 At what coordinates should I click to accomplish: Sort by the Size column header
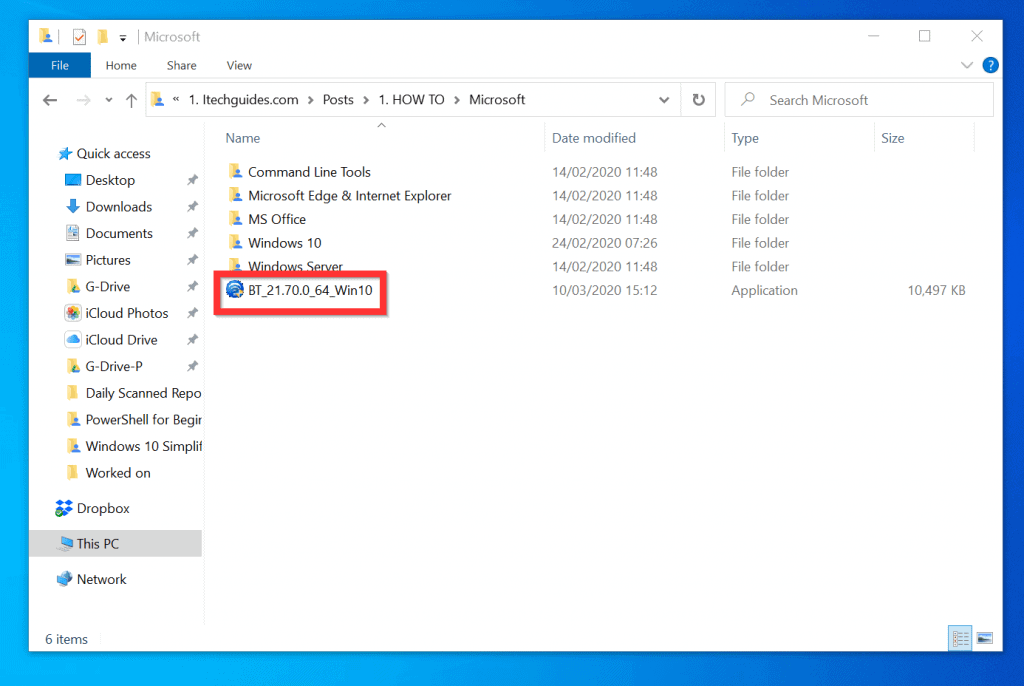(892, 138)
